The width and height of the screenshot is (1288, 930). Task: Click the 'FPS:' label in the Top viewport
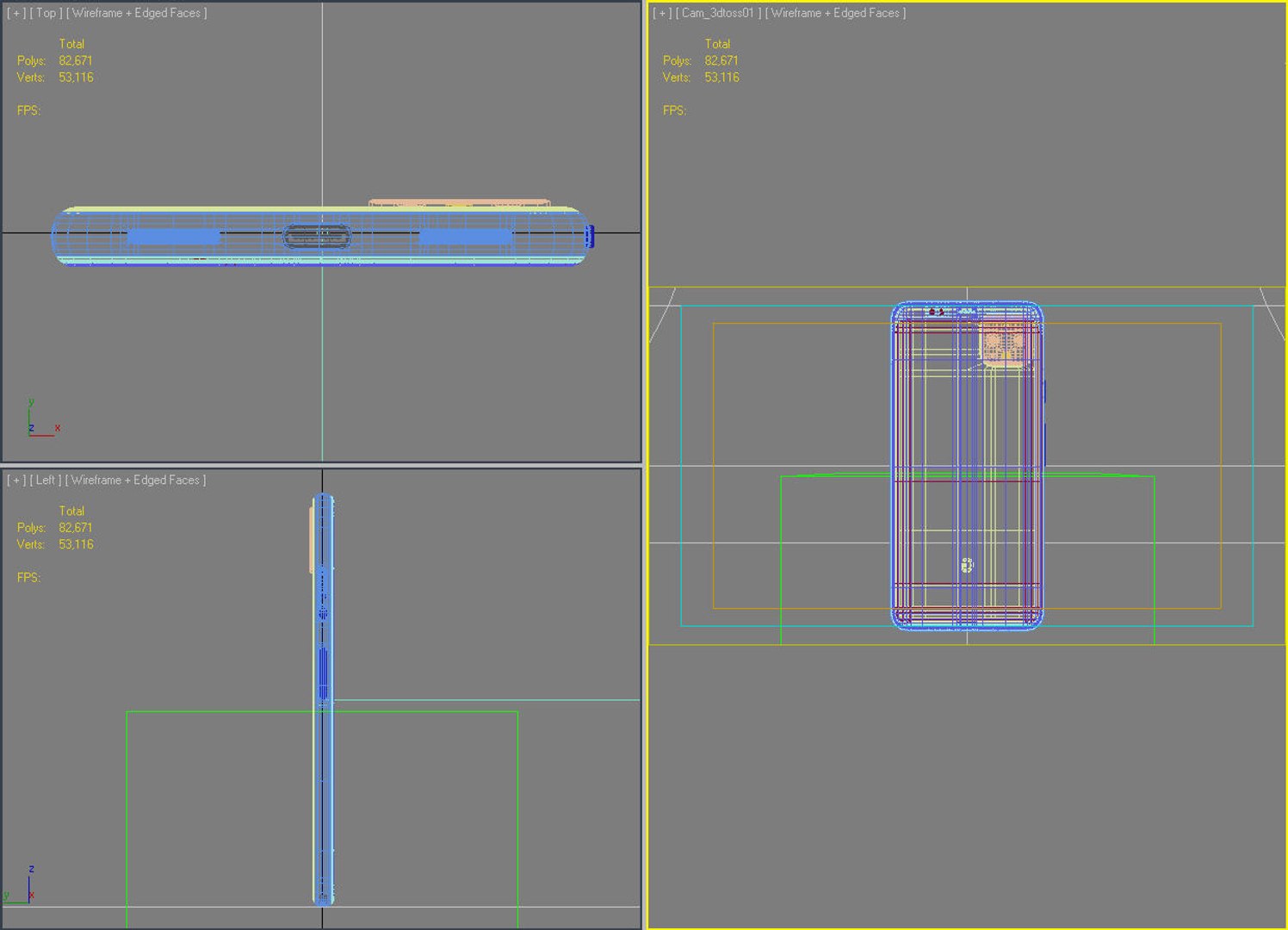(x=29, y=110)
